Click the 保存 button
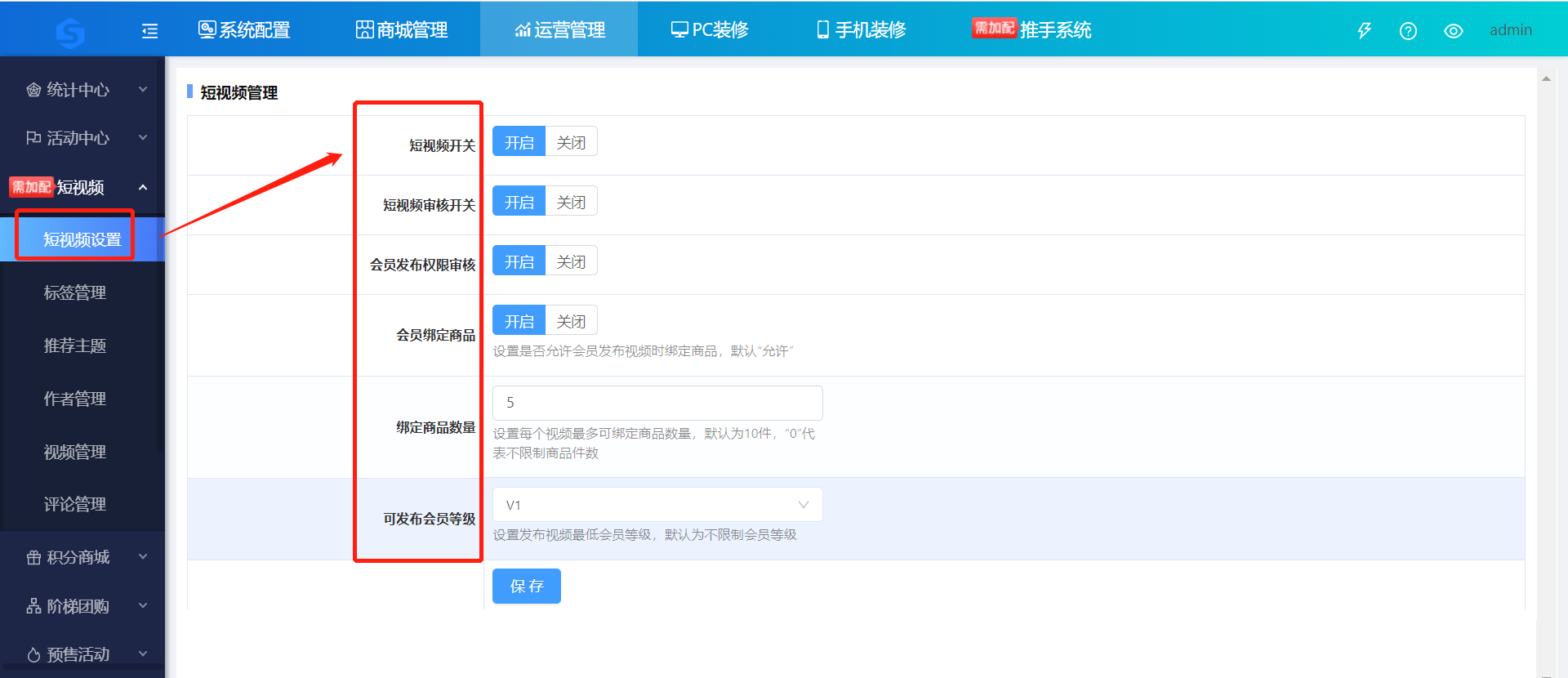Screen dimensions: 1568x678 (526, 586)
